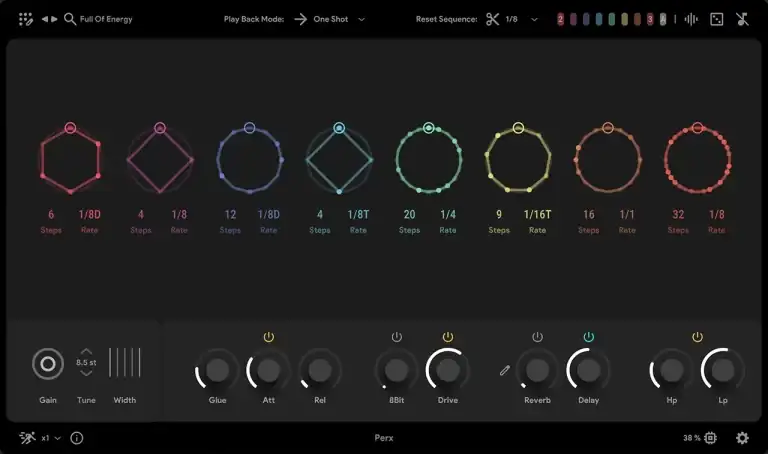768x454 pixels.
Task: Click the hexagon sequencer start marker
Action: (x=70, y=128)
